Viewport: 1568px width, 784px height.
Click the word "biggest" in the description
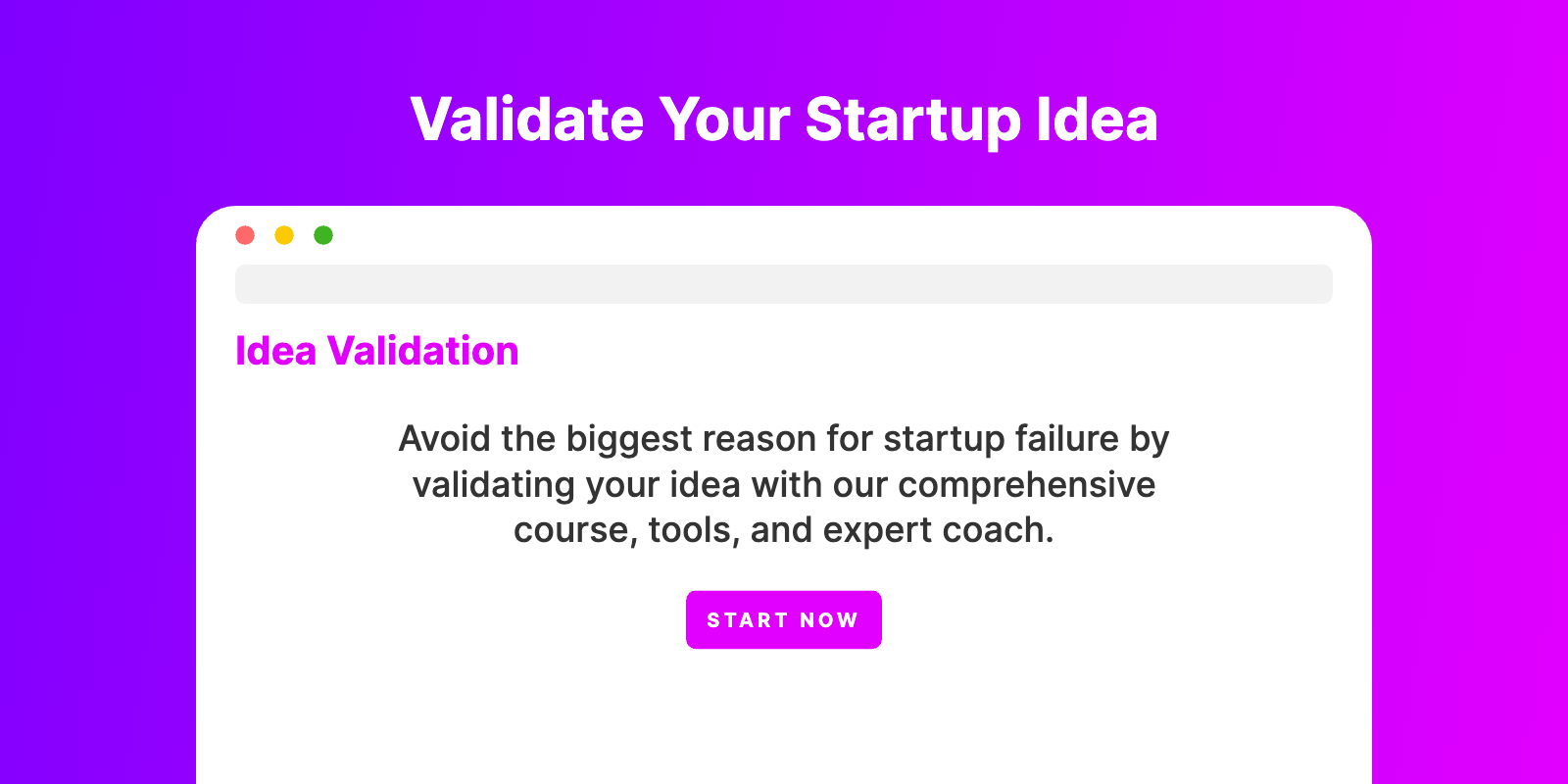(x=628, y=439)
